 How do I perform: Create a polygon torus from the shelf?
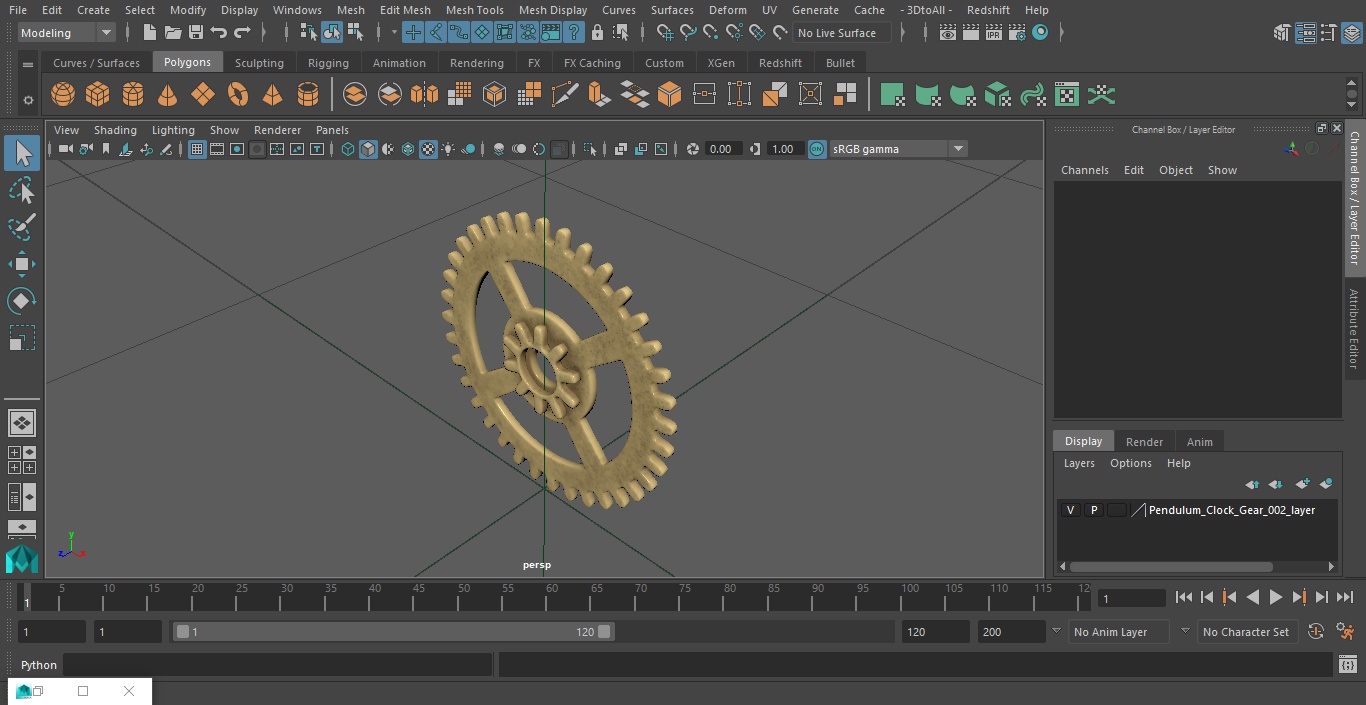[x=237, y=95]
